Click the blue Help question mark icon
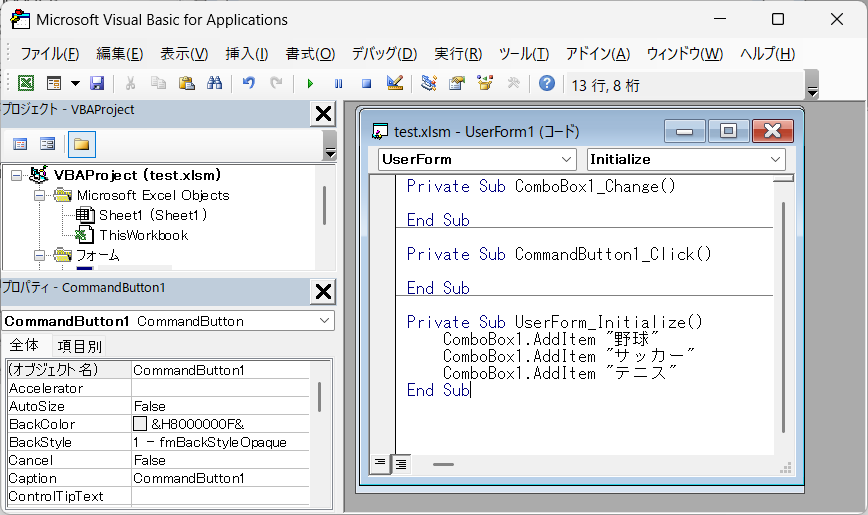Viewport: 868px width, 515px height. 547,84
